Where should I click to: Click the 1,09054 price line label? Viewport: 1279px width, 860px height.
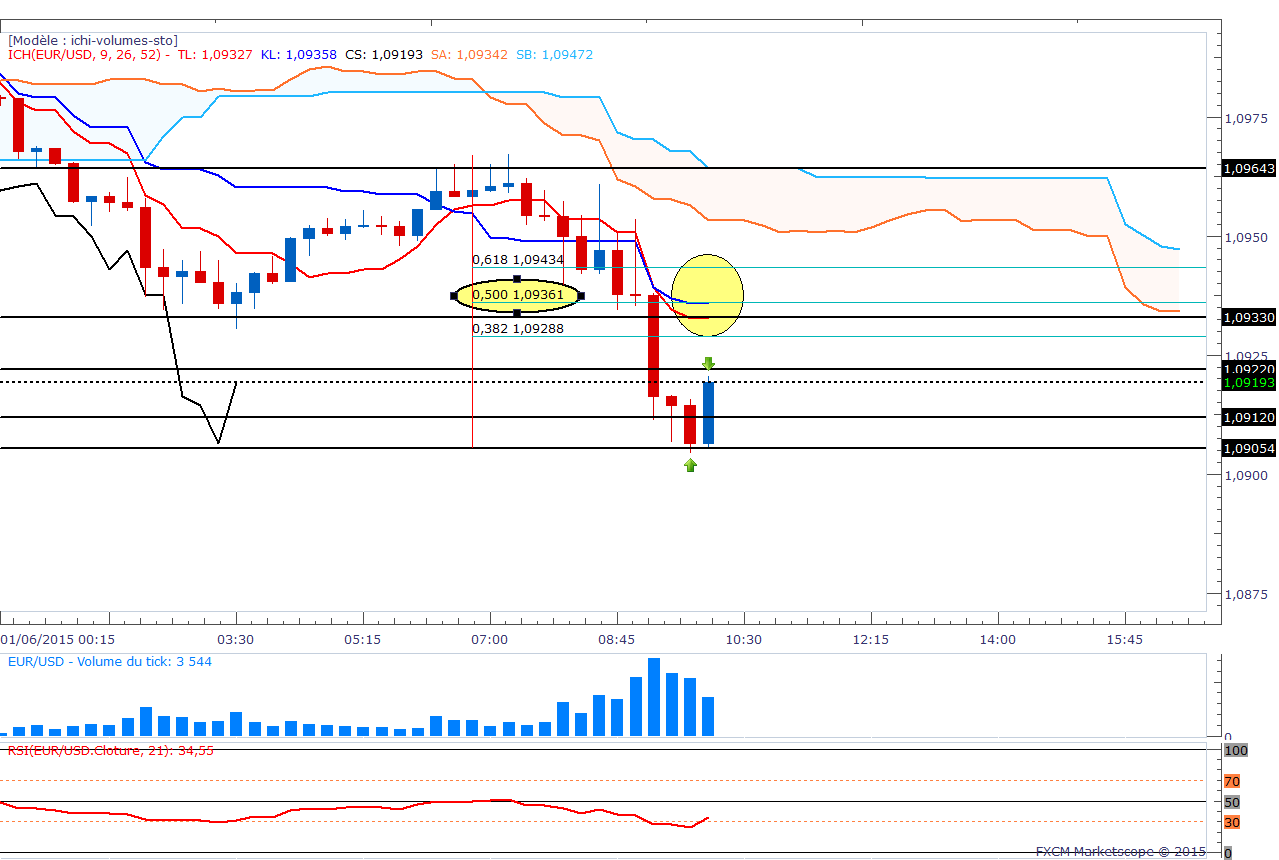coord(1249,448)
